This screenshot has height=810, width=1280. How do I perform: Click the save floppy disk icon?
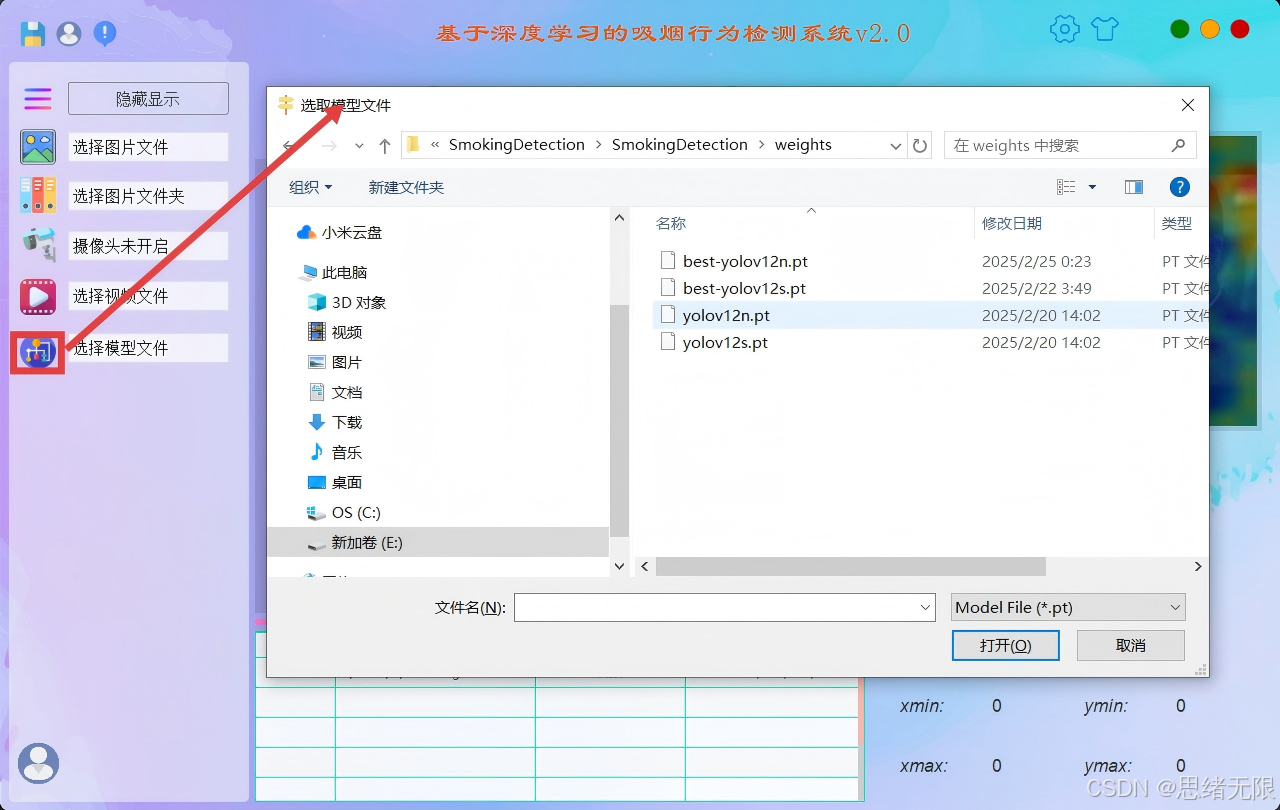point(32,33)
